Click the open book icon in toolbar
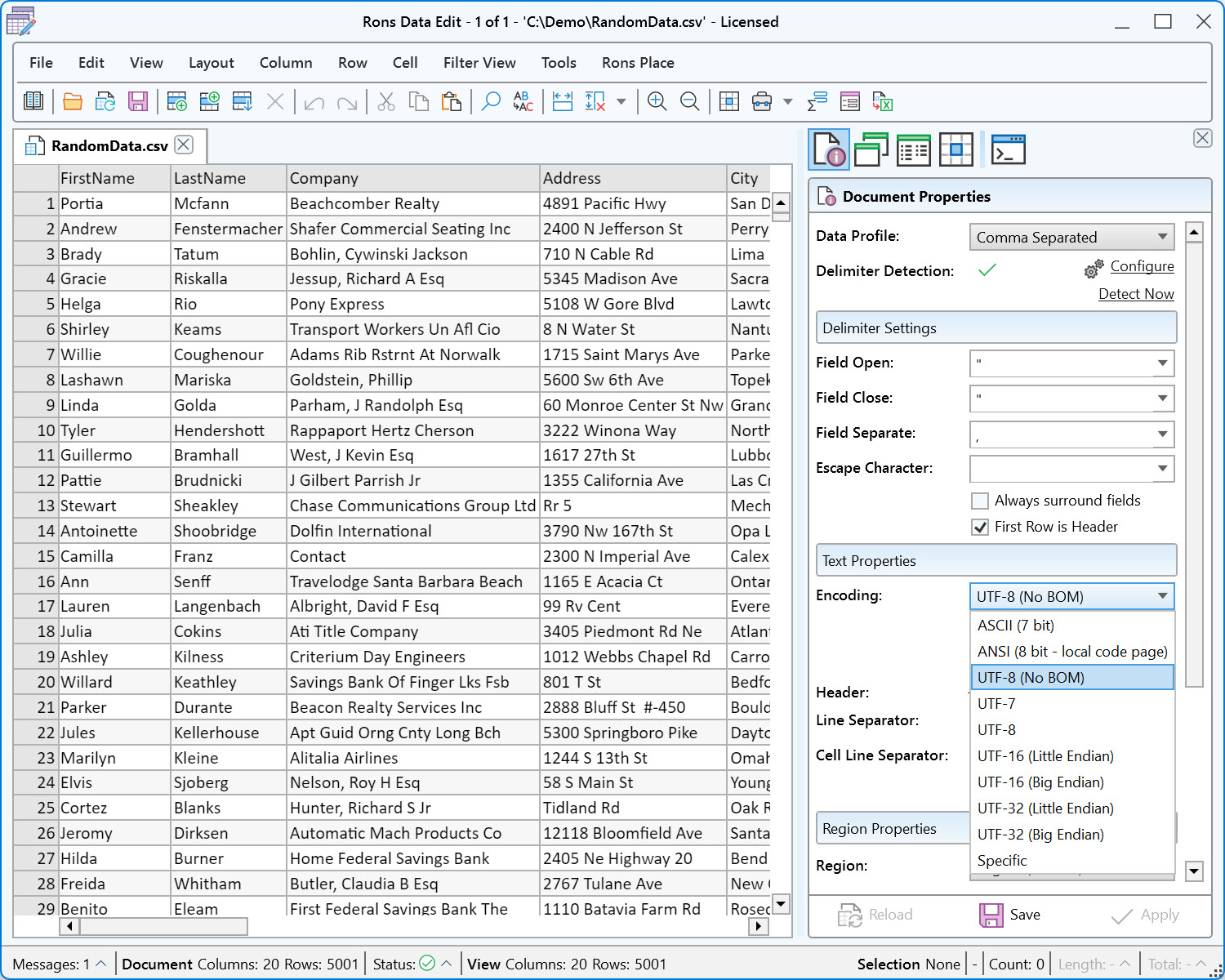 pyautogui.click(x=33, y=101)
